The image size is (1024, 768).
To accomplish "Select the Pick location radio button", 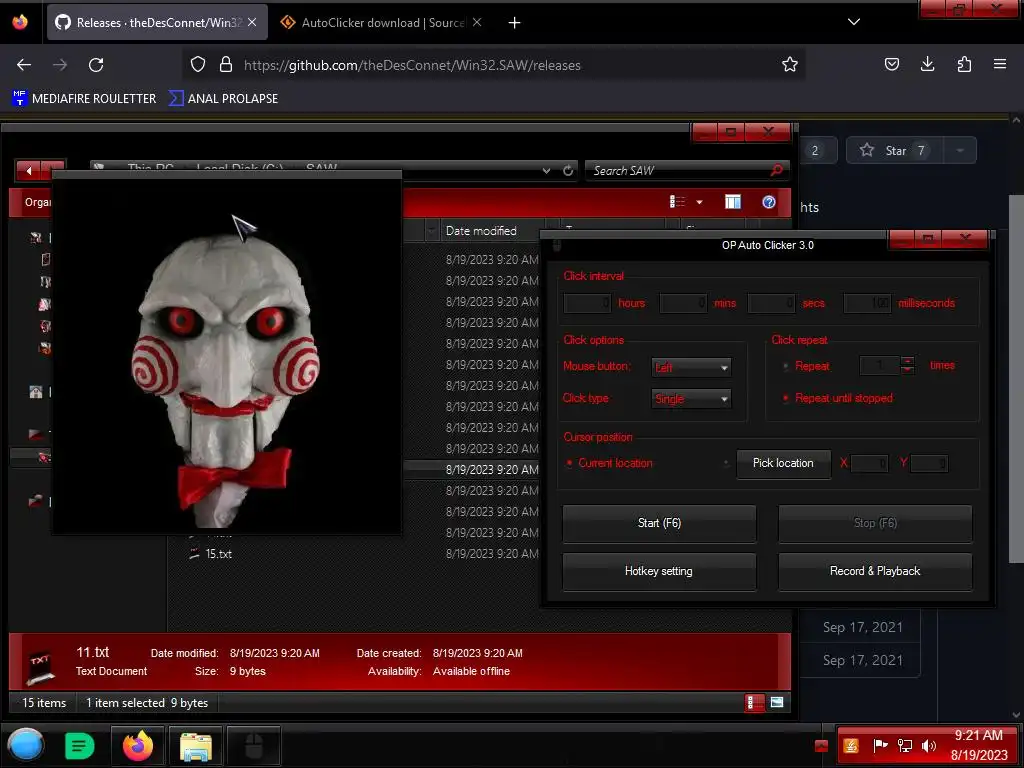I will point(726,463).
